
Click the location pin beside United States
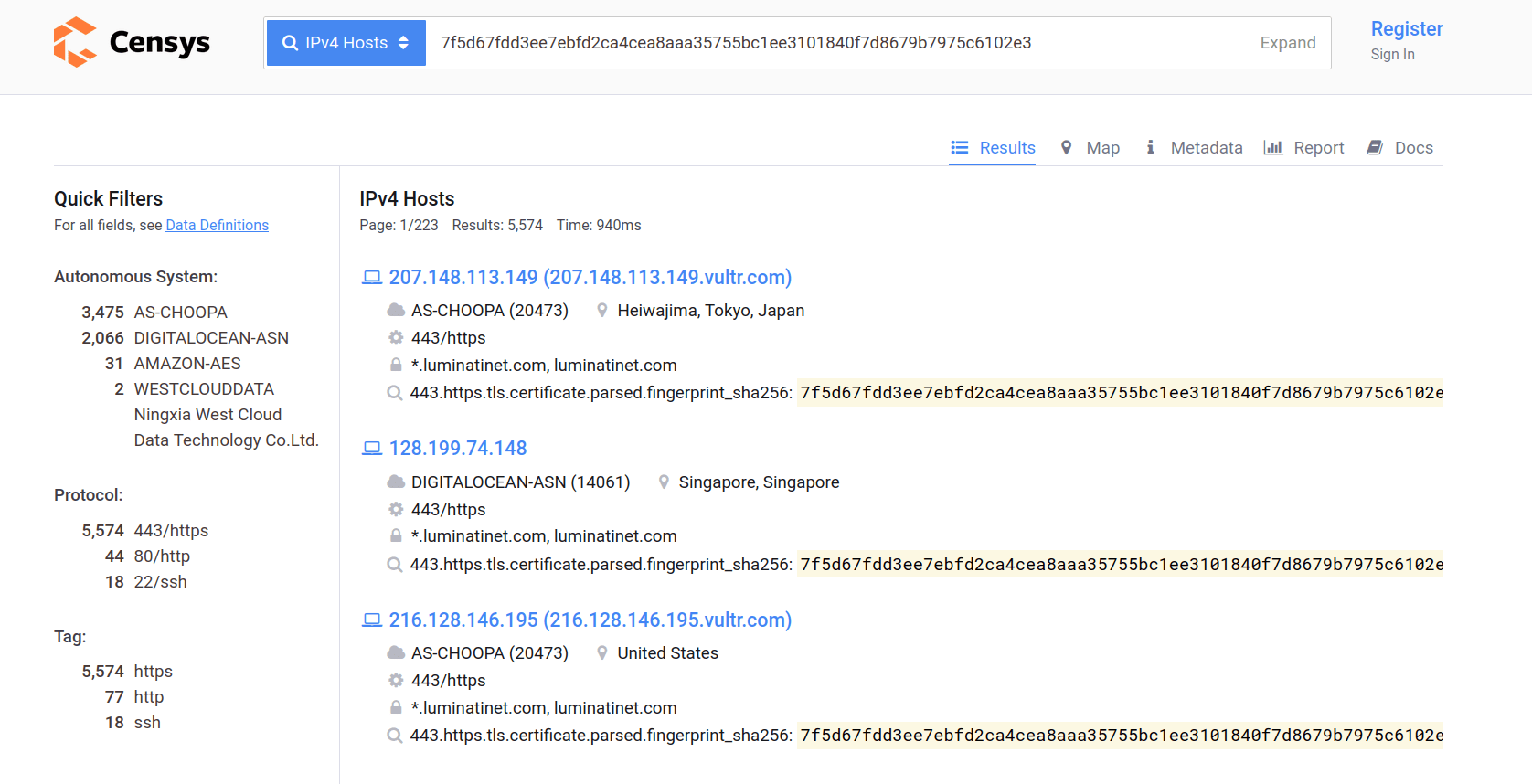[602, 653]
